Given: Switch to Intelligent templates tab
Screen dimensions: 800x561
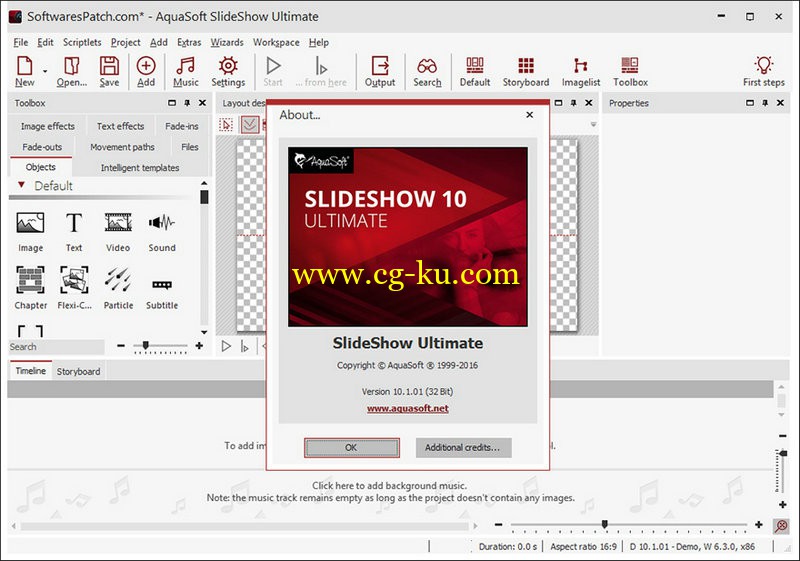Looking at the screenshot, I should (x=140, y=167).
